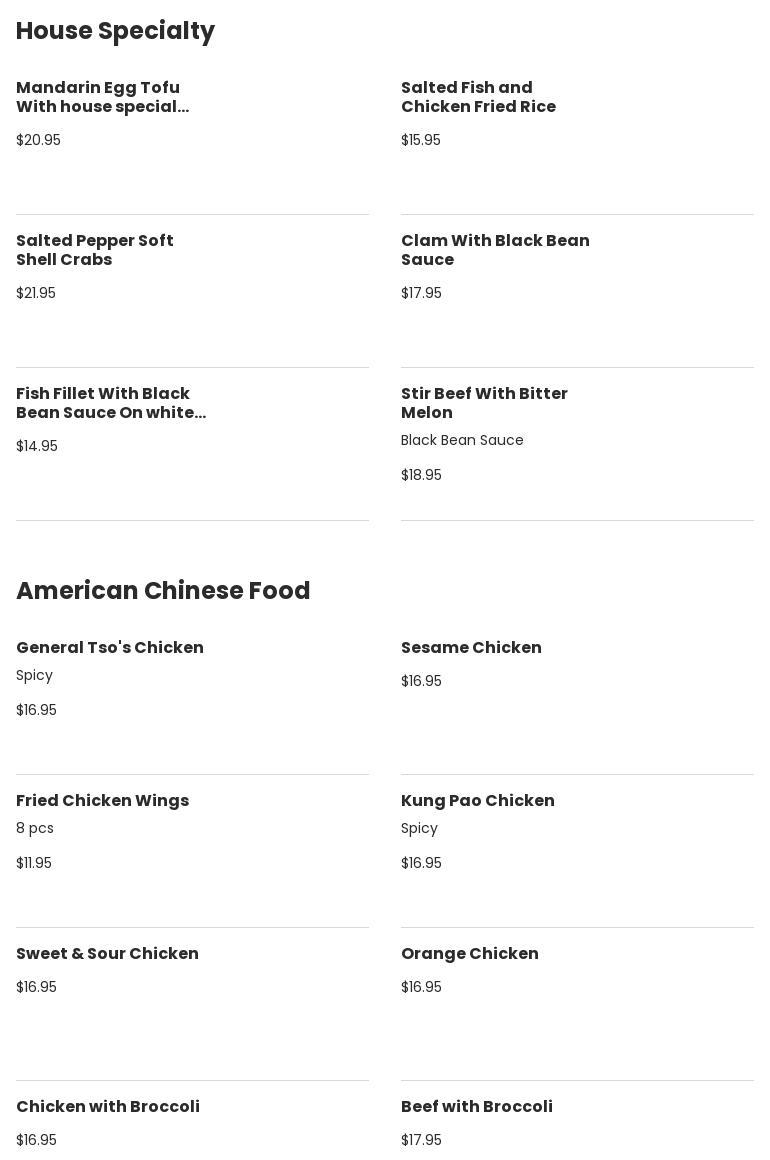Choose Sesame Chicken dish
770x1160 pixels.
pyautogui.click(x=471, y=648)
